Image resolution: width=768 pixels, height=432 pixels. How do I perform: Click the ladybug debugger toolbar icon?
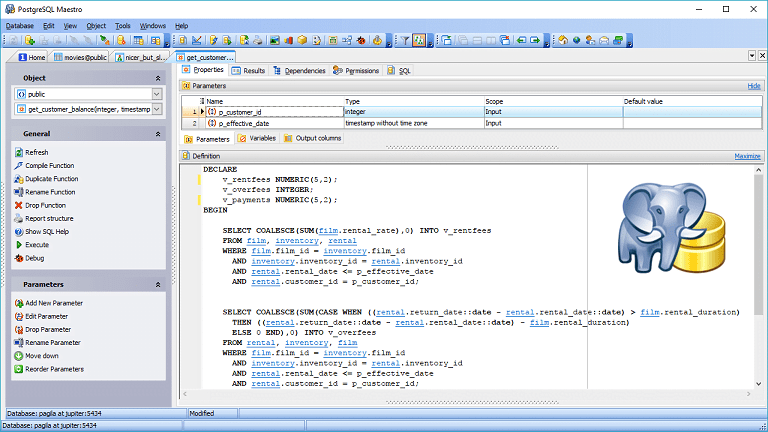tap(361, 41)
